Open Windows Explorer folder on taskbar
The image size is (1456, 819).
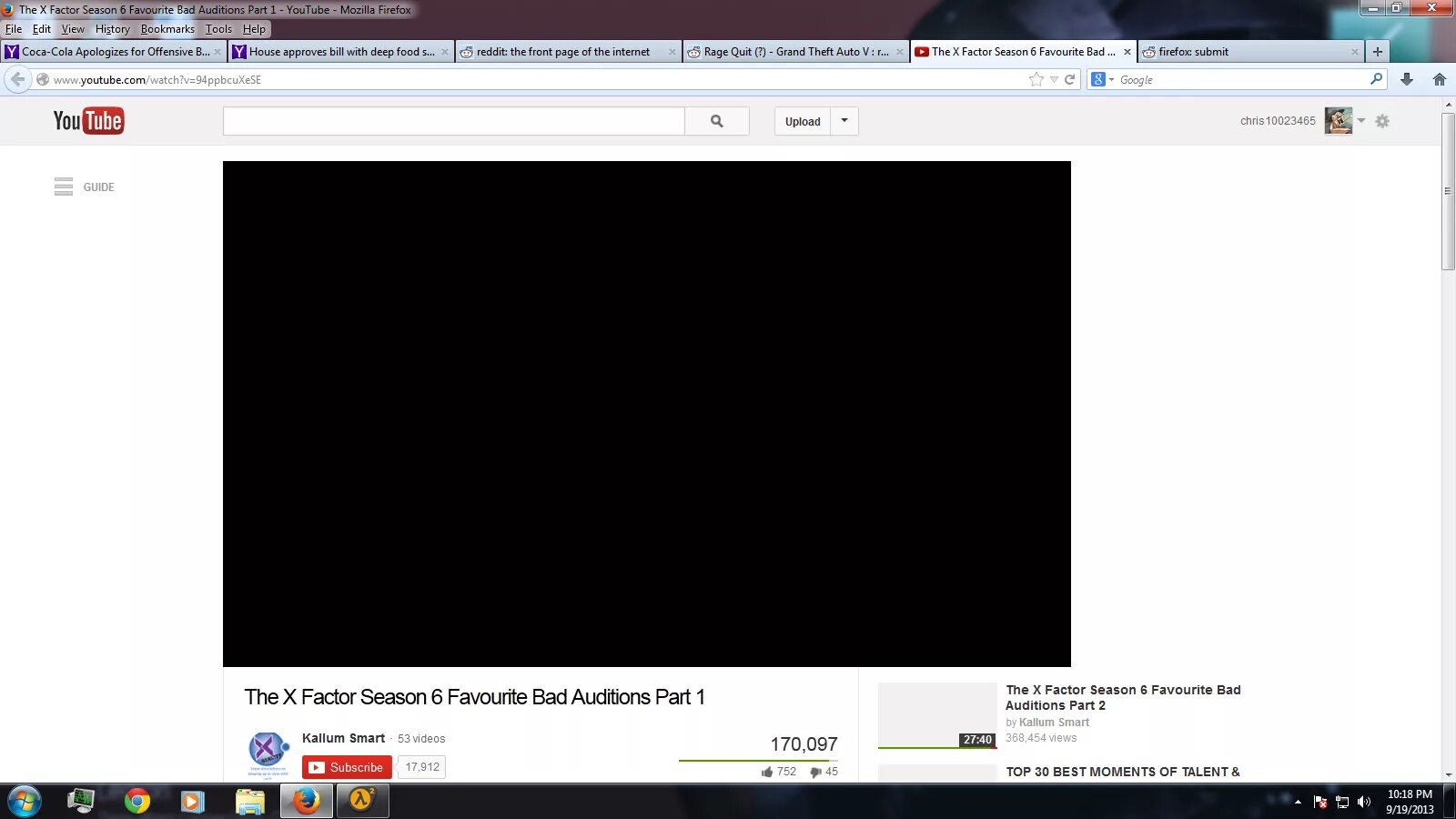(249, 801)
